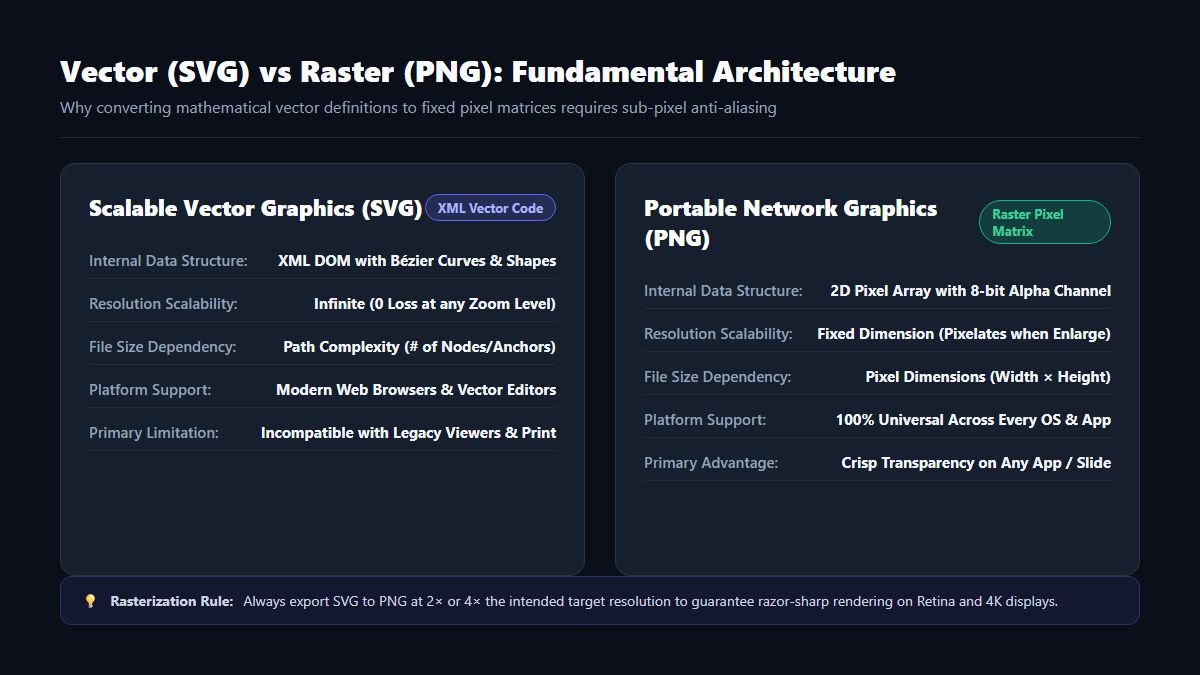Click Infinite (0 Loss at any Zoom Level)
Screen dimensions: 1200x675
435,304
